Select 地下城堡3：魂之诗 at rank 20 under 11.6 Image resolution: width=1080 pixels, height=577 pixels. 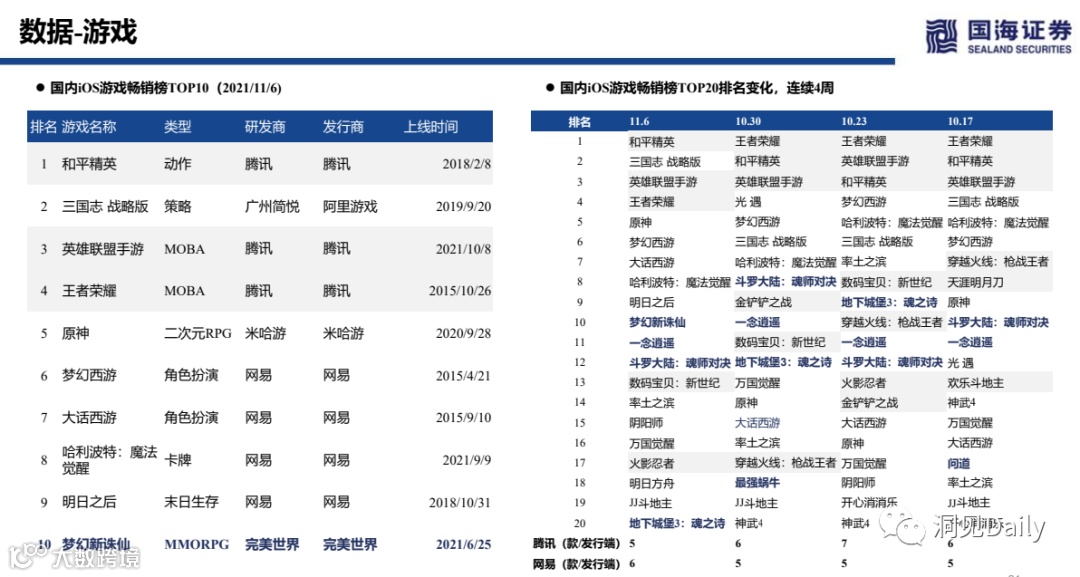676,523
